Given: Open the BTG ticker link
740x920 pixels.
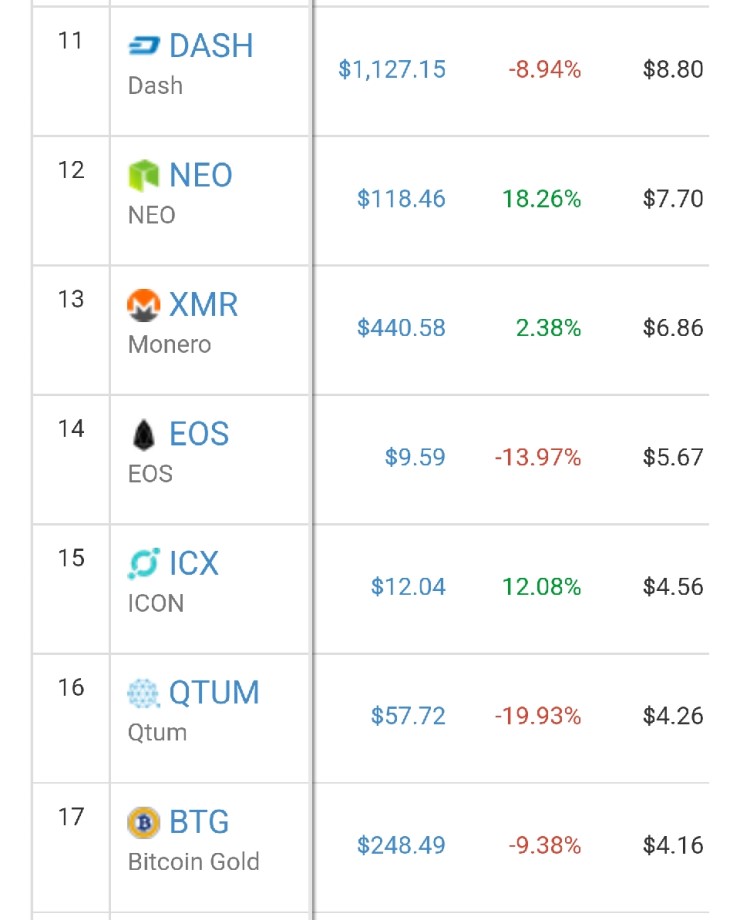Looking at the screenshot, I should pyautogui.click(x=199, y=822).
